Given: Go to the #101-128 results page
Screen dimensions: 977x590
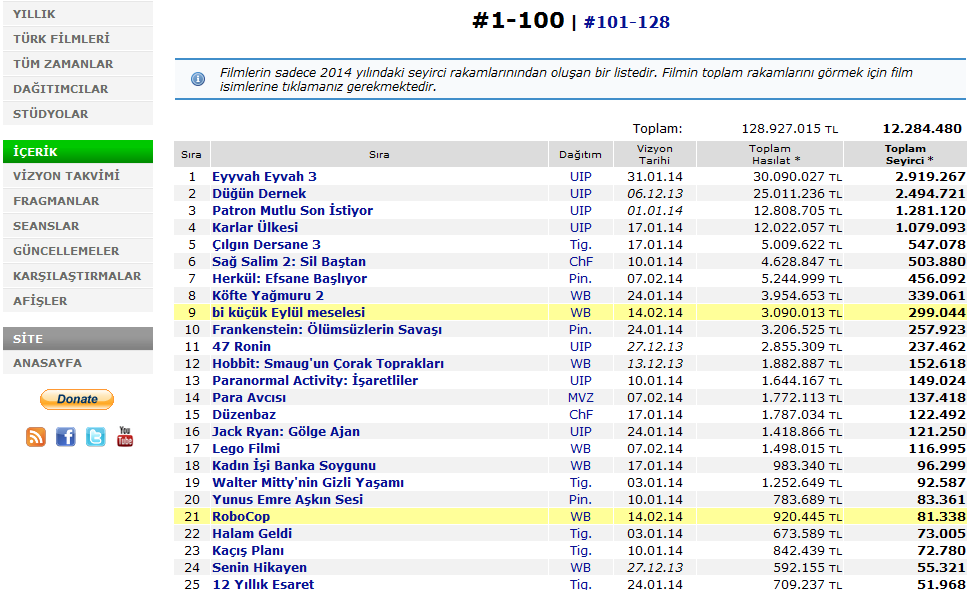Looking at the screenshot, I should tap(626, 22).
